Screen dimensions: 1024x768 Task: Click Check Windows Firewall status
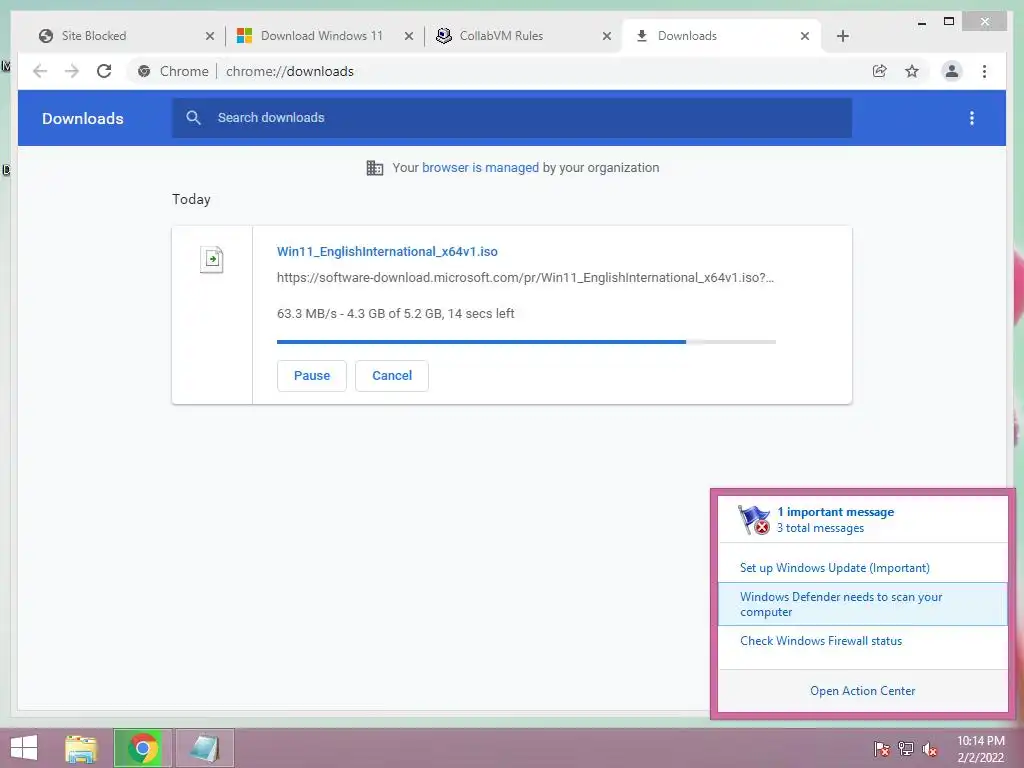tap(821, 641)
